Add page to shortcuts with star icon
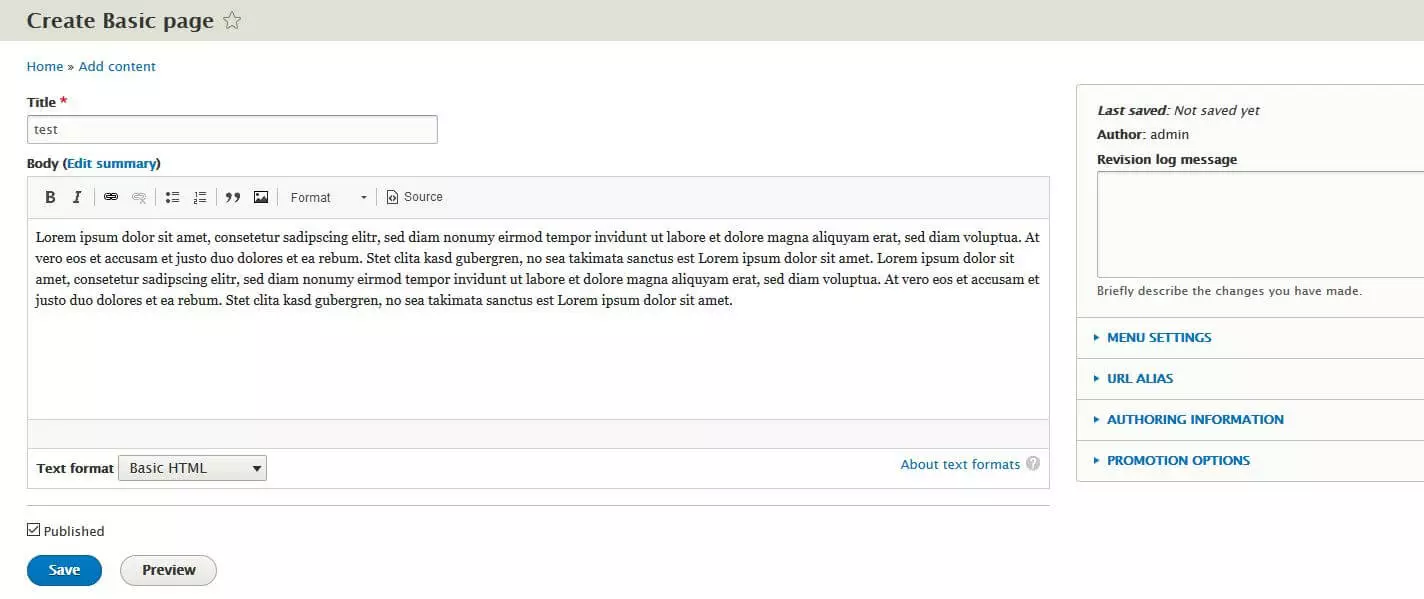 click(x=232, y=20)
